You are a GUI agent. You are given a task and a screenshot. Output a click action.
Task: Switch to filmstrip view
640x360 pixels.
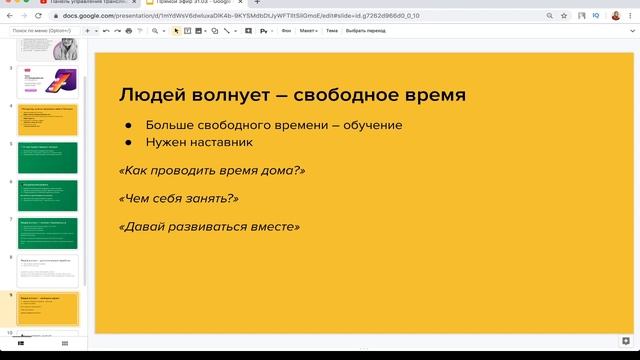click(x=21, y=343)
